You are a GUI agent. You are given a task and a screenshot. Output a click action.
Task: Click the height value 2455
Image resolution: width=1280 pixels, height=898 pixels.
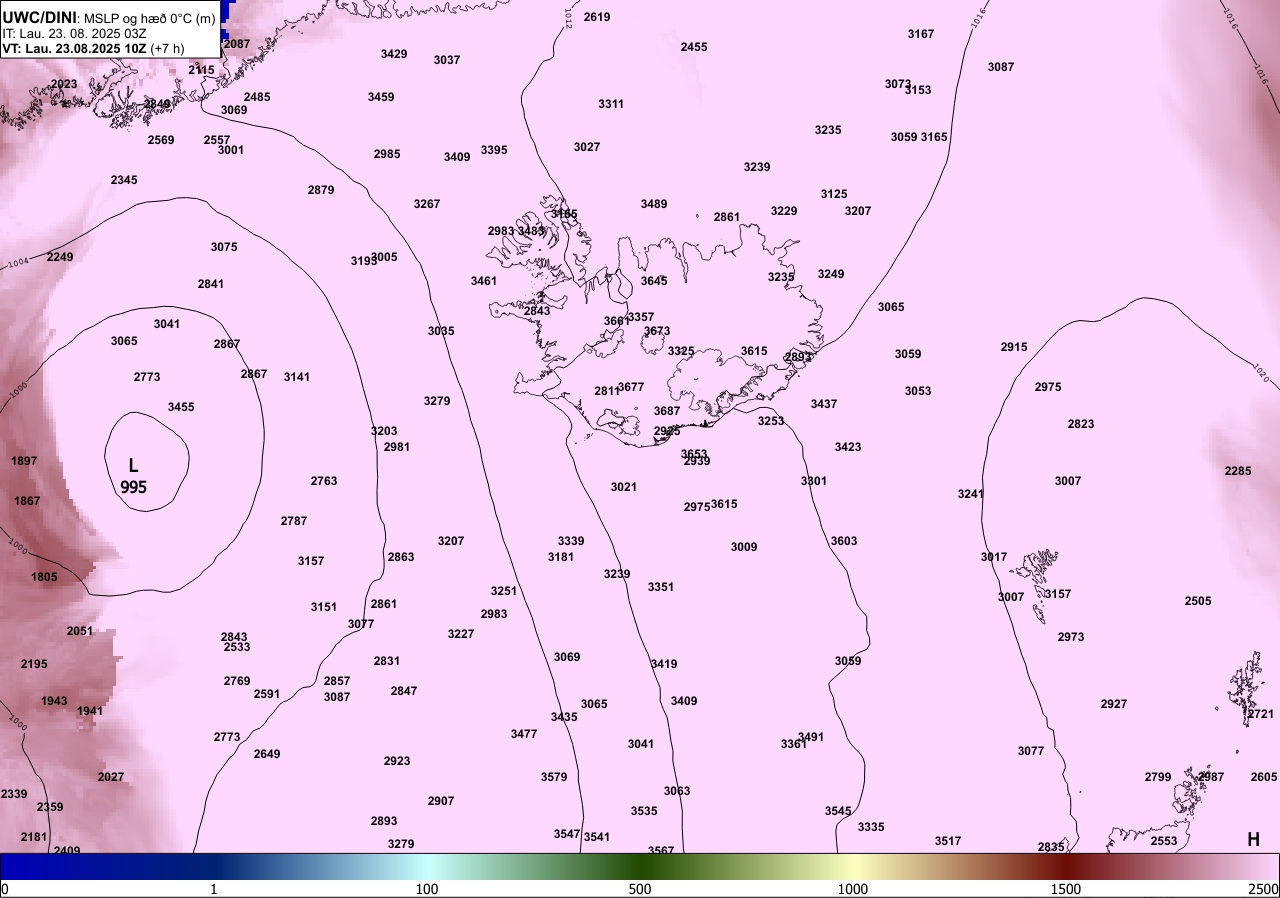coord(694,47)
